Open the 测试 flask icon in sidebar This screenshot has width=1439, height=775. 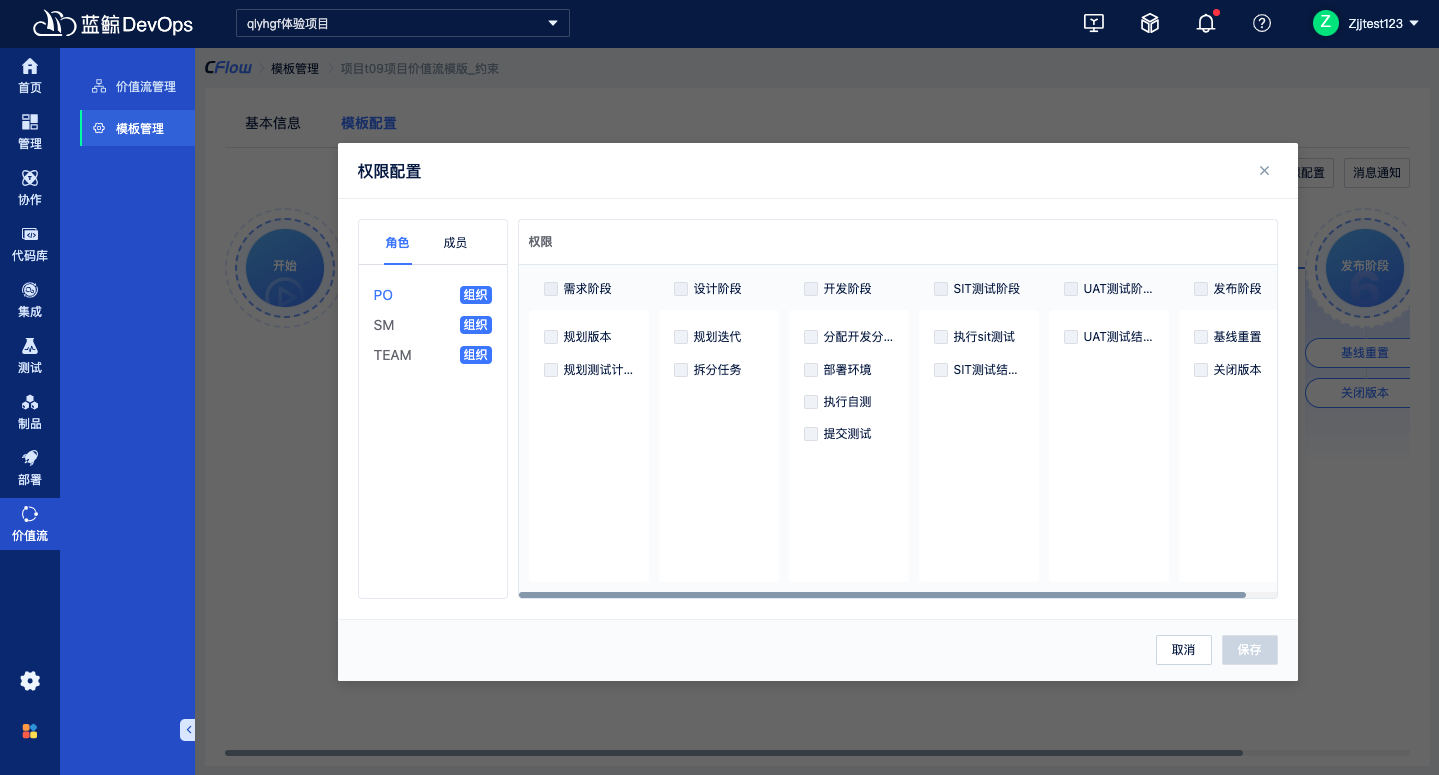(x=30, y=346)
